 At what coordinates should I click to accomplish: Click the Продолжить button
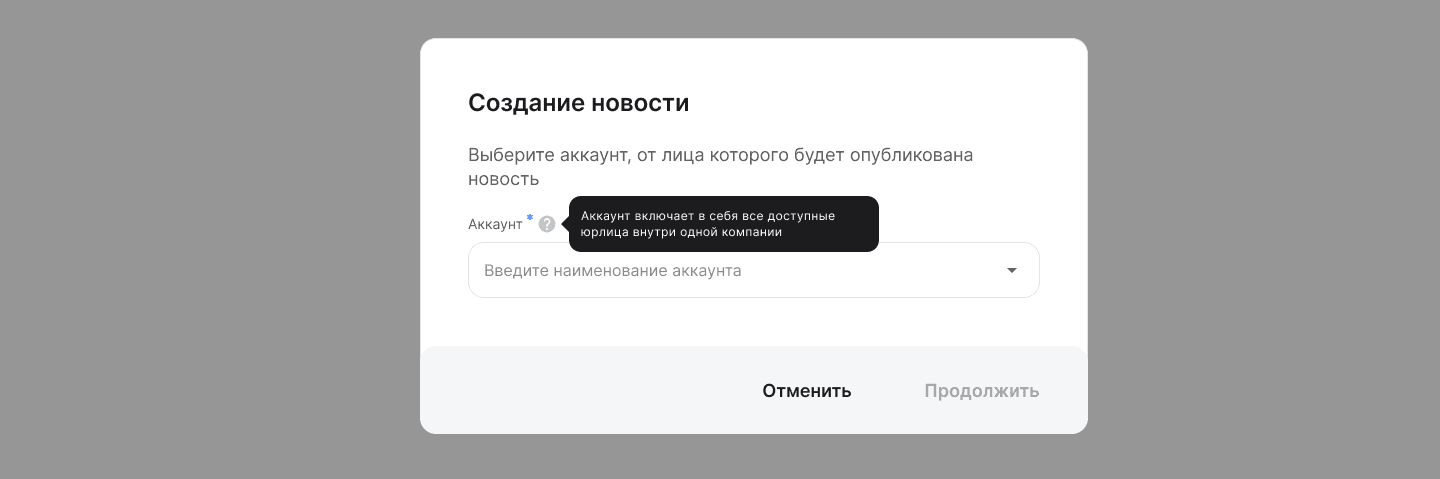coord(981,391)
